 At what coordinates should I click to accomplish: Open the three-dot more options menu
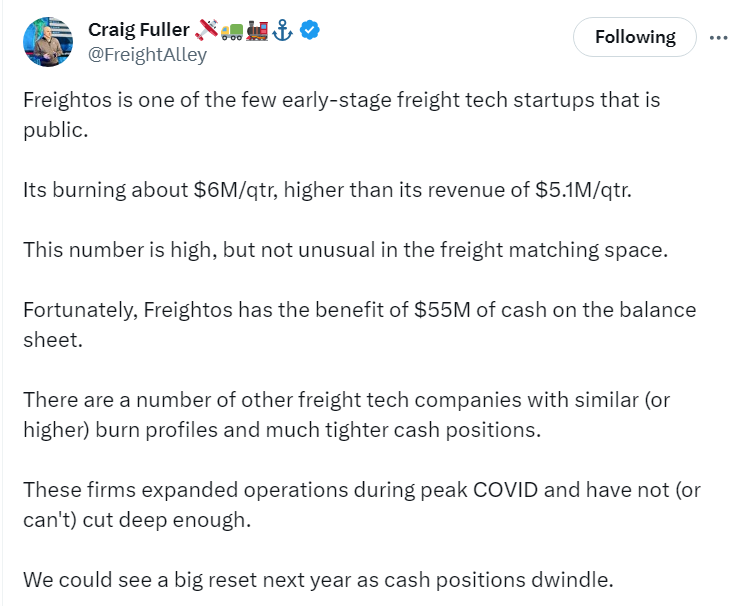718,37
